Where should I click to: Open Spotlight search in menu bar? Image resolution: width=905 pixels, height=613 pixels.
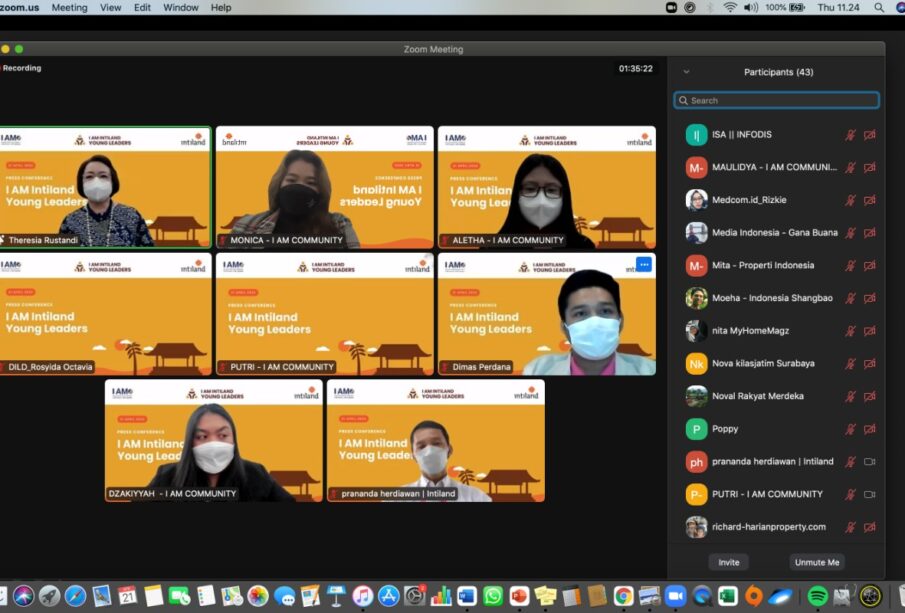(878, 8)
